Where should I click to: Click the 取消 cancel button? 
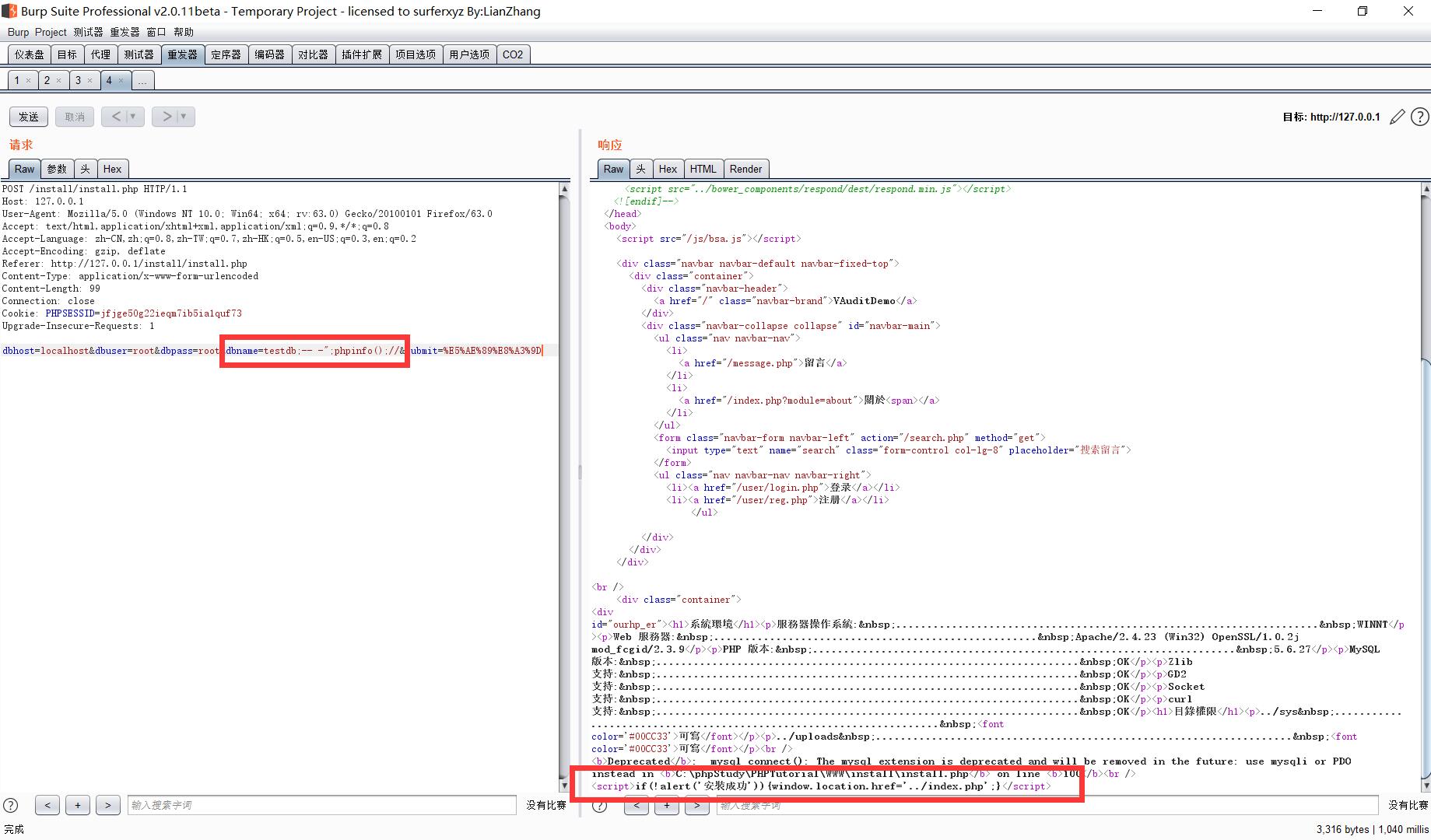pos(75,117)
